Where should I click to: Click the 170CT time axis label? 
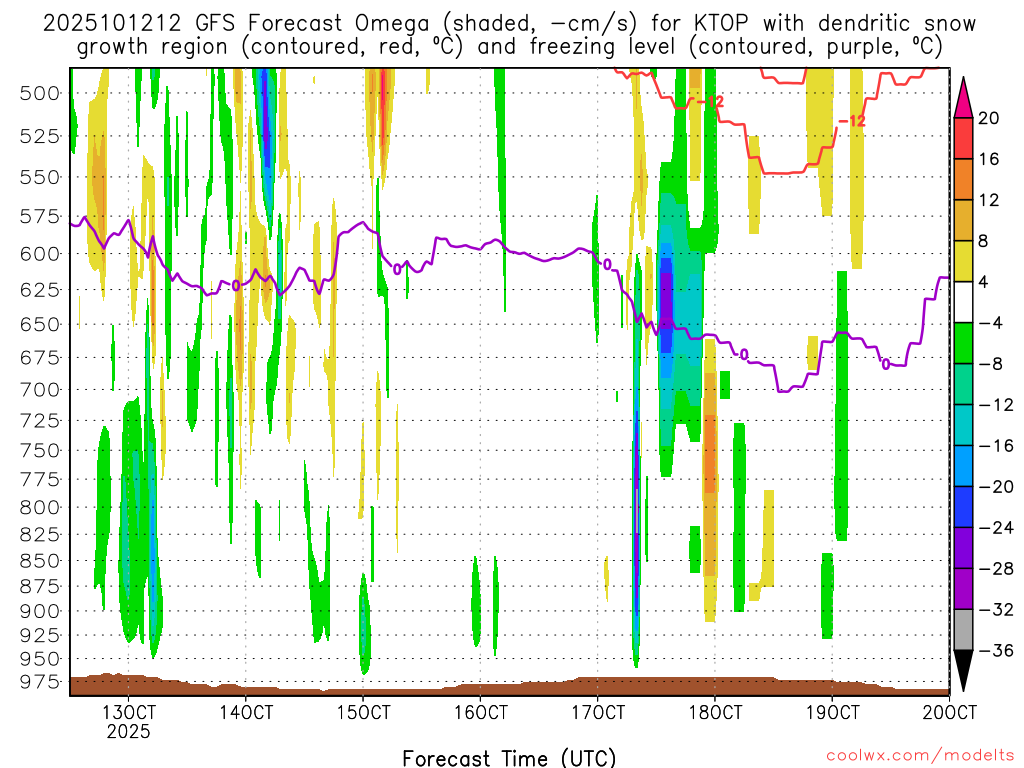click(598, 711)
